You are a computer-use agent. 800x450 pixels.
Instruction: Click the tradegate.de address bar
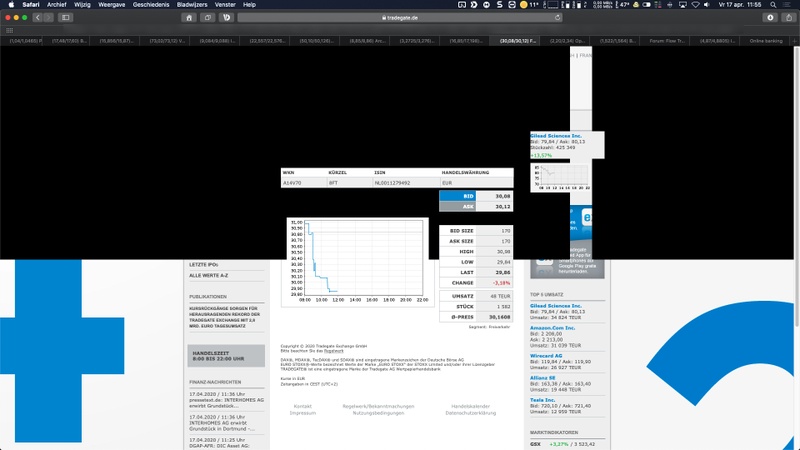400,17
